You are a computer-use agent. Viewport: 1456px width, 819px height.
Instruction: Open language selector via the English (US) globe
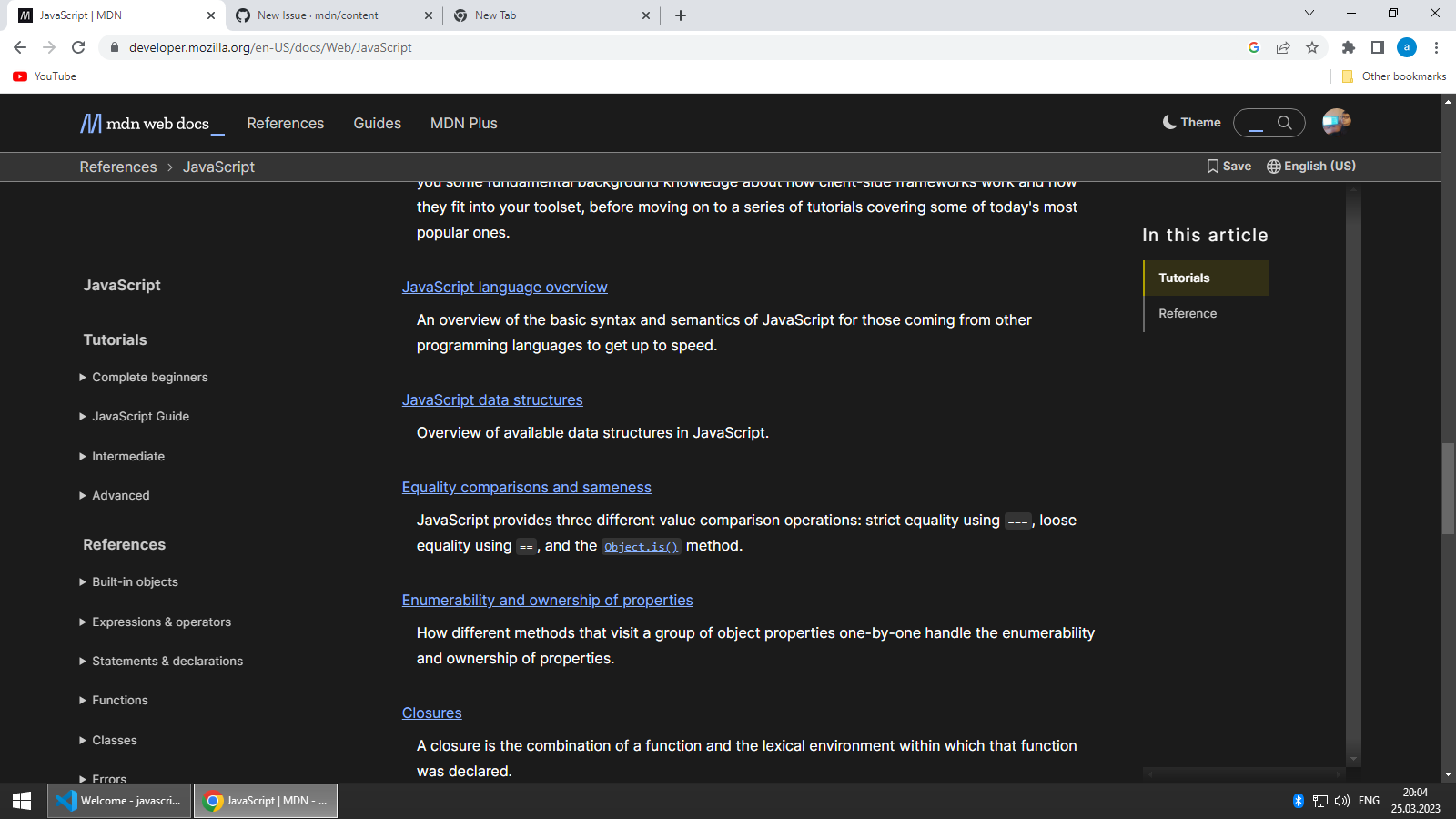(1271, 166)
